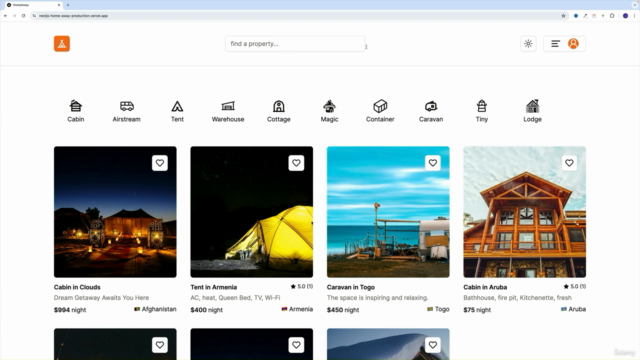Click the browser extensions puzzle icon
This screenshot has width=640, height=360.
[x=612, y=16]
